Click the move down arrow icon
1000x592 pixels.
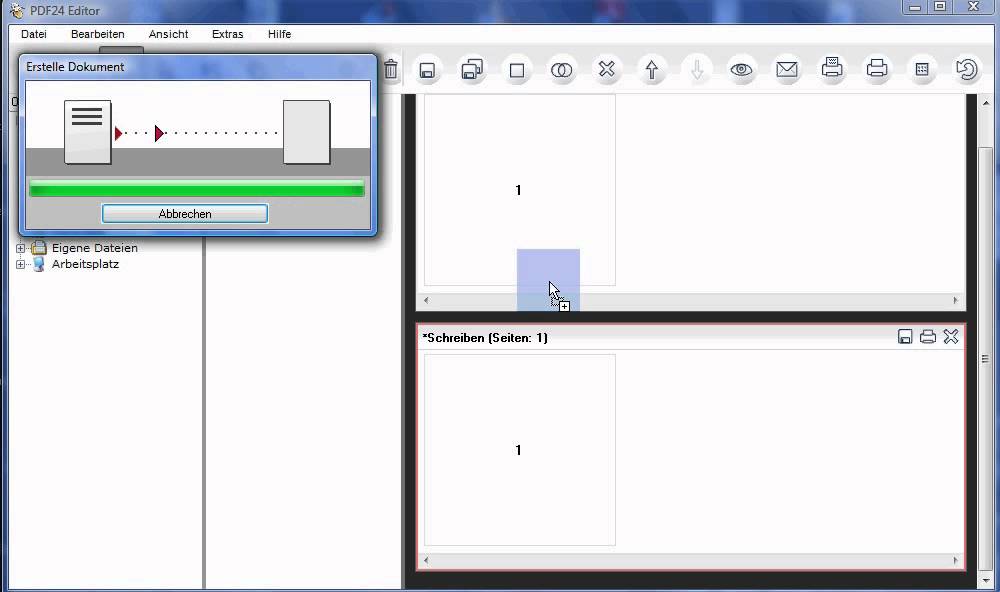coord(697,70)
